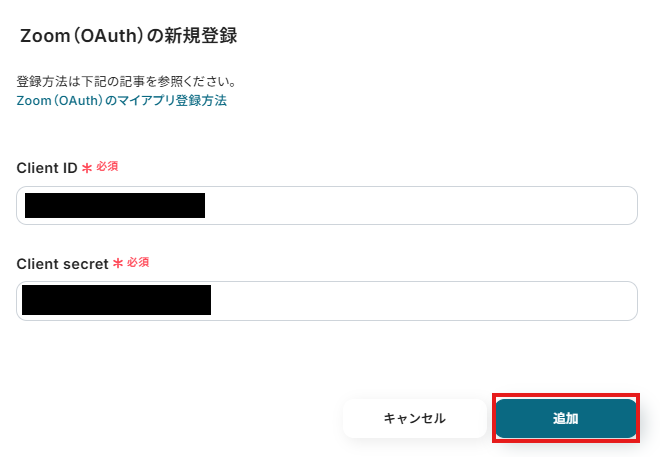660x457 pixels.
Task: Click the 必須 badge next to Client ID
Action: [x=107, y=167]
